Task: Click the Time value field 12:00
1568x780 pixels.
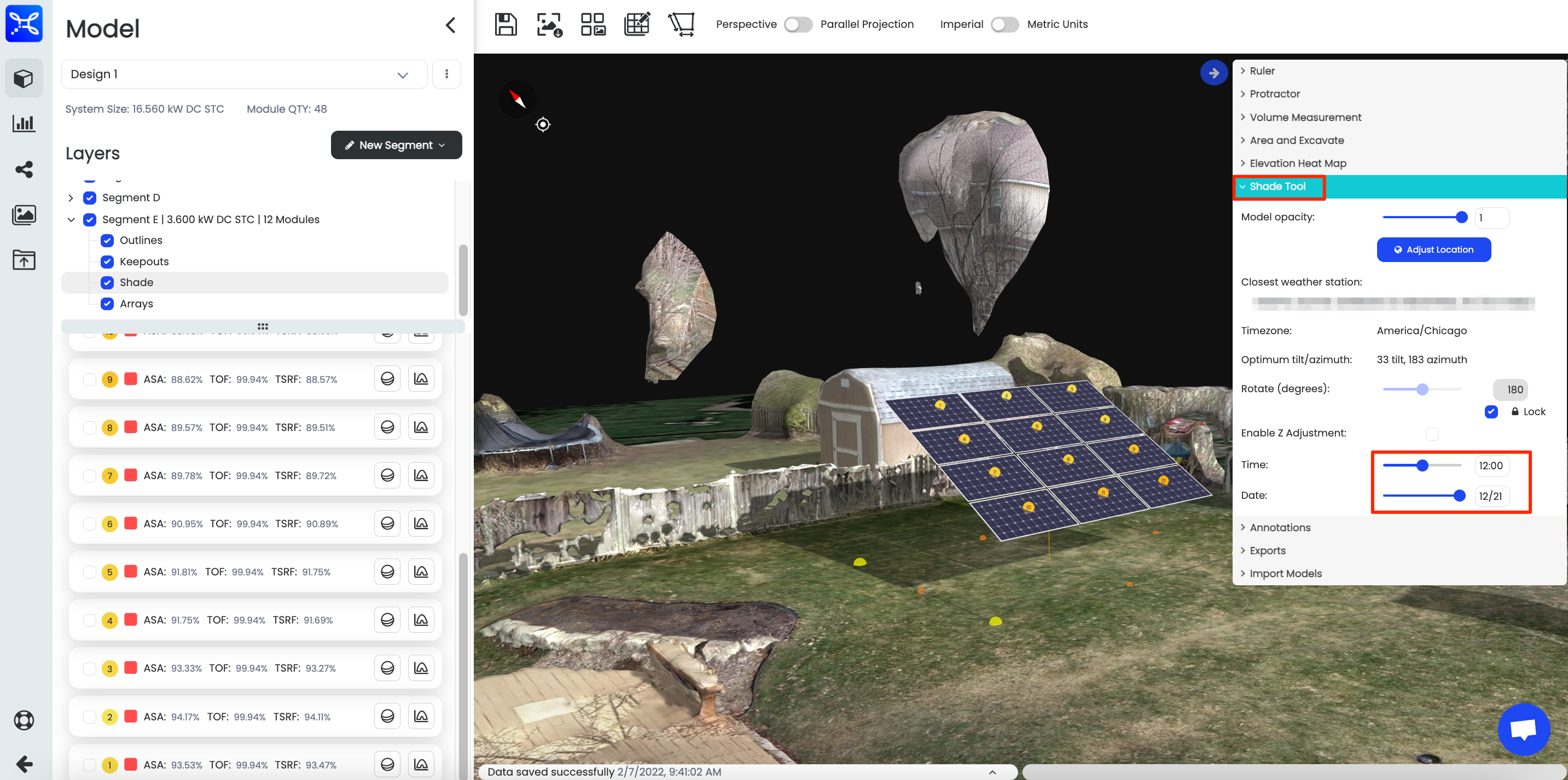Action: click(1492, 465)
